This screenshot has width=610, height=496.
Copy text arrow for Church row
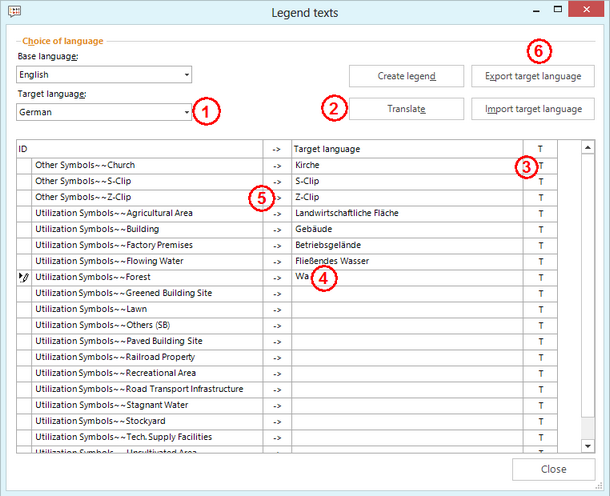(277, 166)
